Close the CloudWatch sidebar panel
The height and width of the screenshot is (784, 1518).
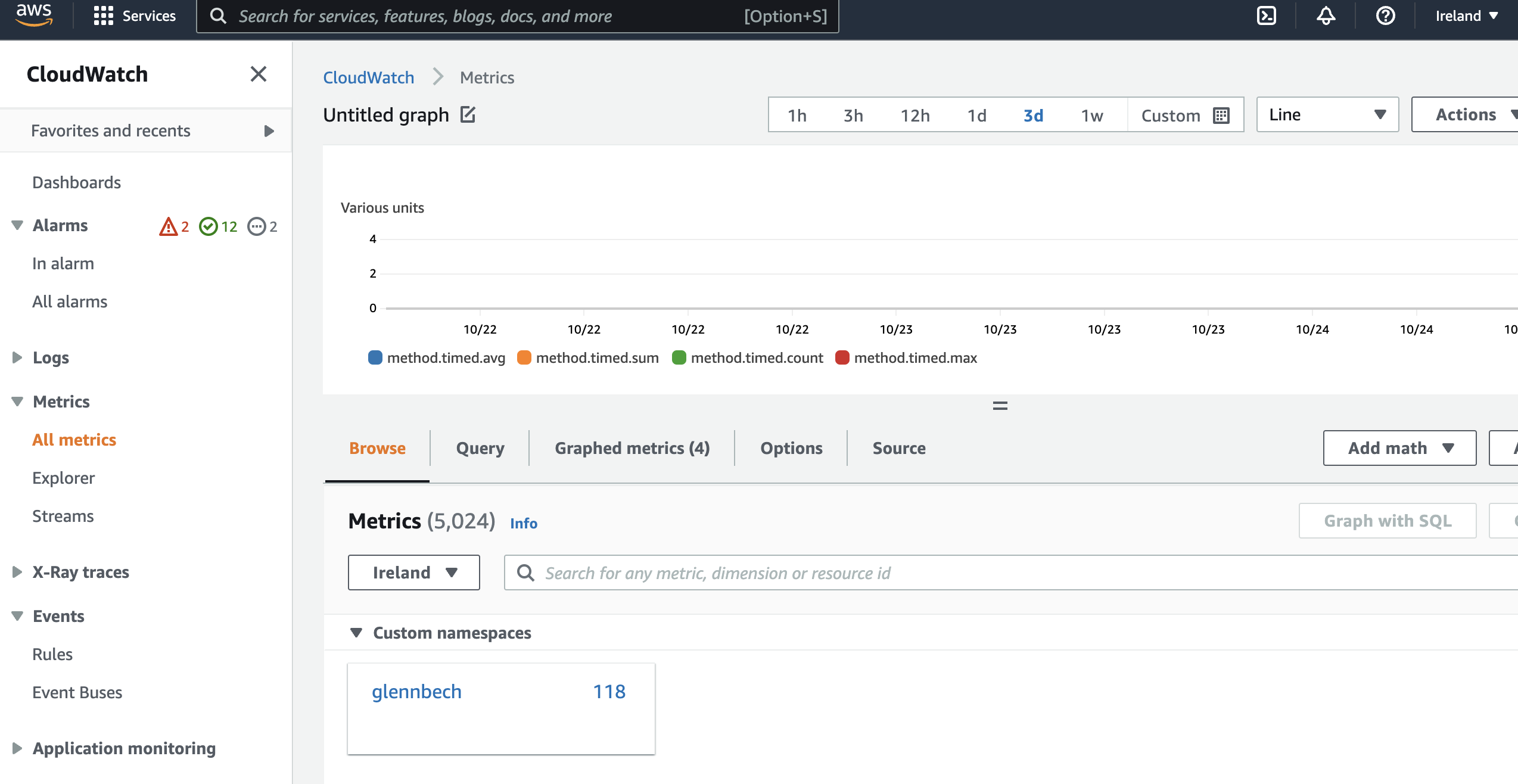tap(258, 74)
